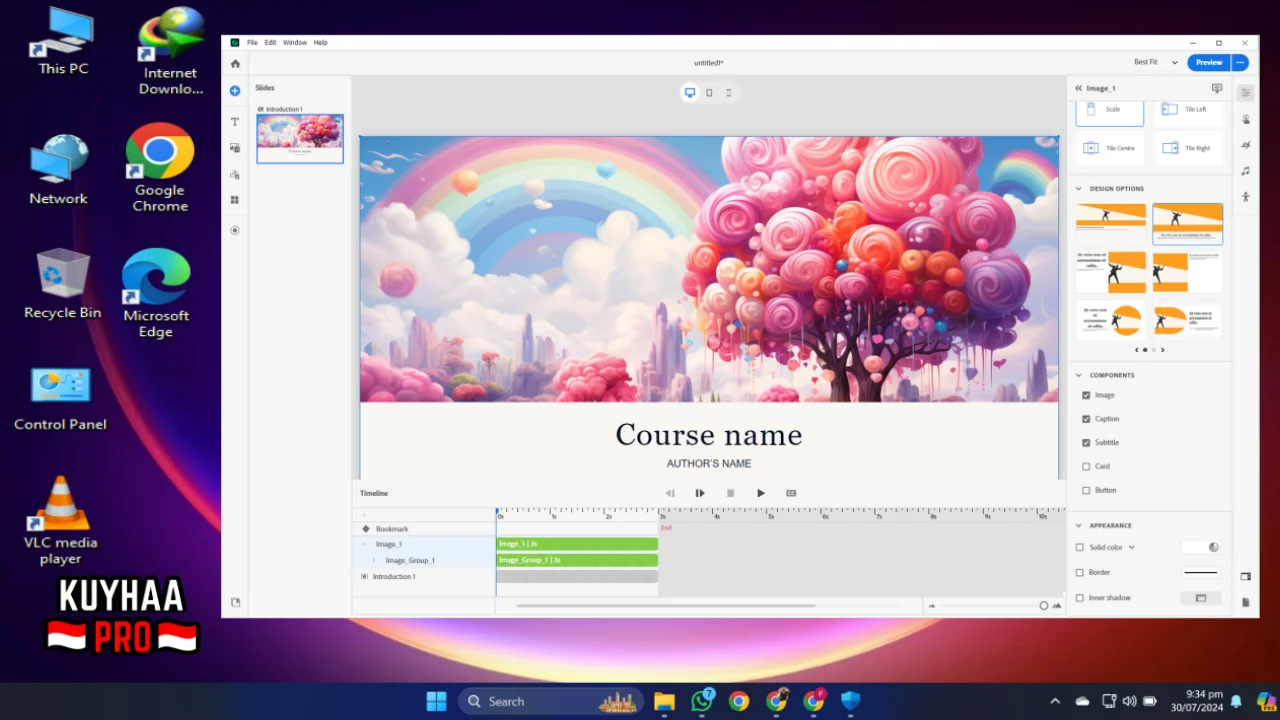1280x720 pixels.
Task: Click the timeline zoom slider handle
Action: tap(1044, 605)
